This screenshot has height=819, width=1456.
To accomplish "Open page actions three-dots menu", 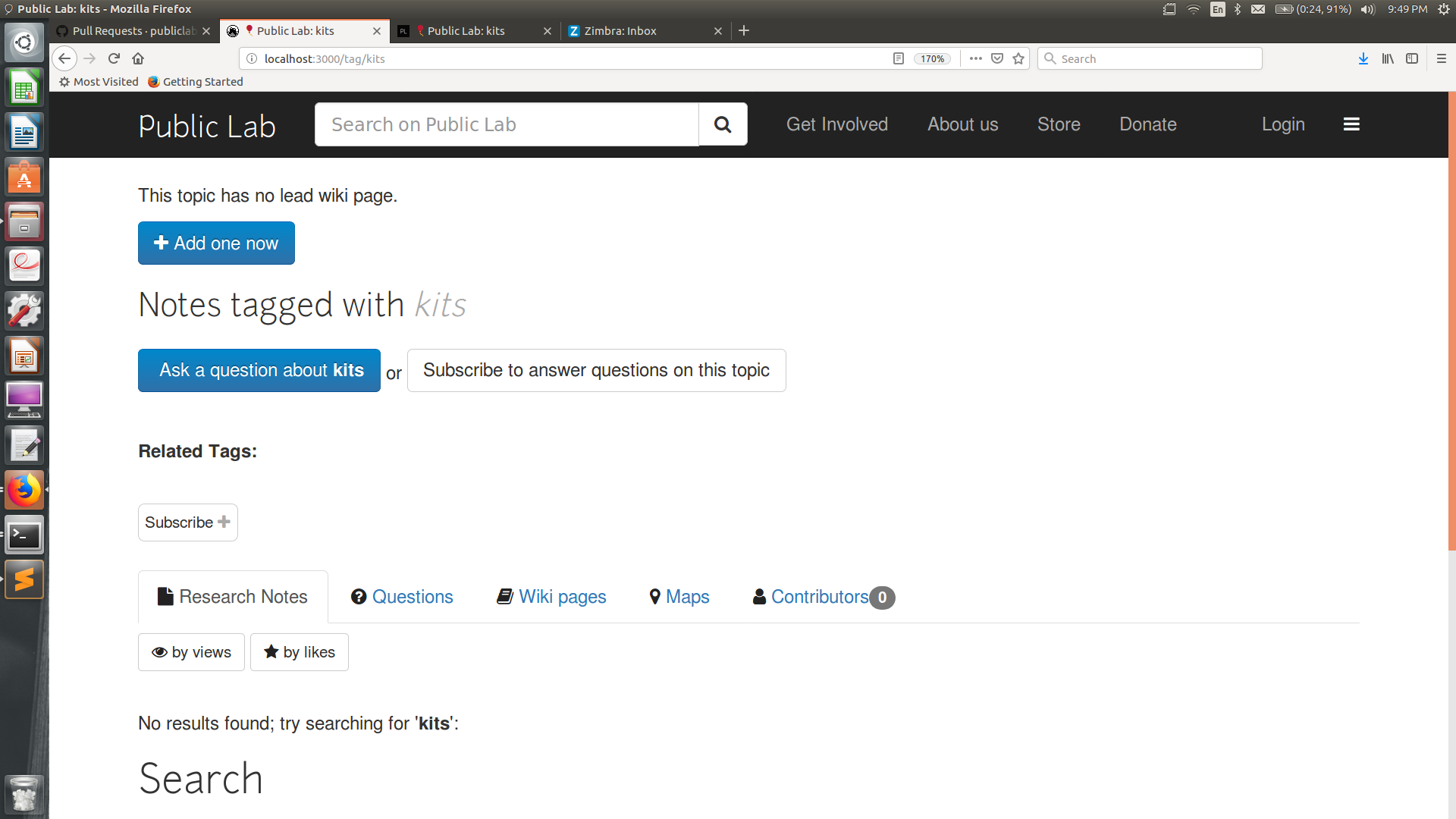I will point(976,58).
